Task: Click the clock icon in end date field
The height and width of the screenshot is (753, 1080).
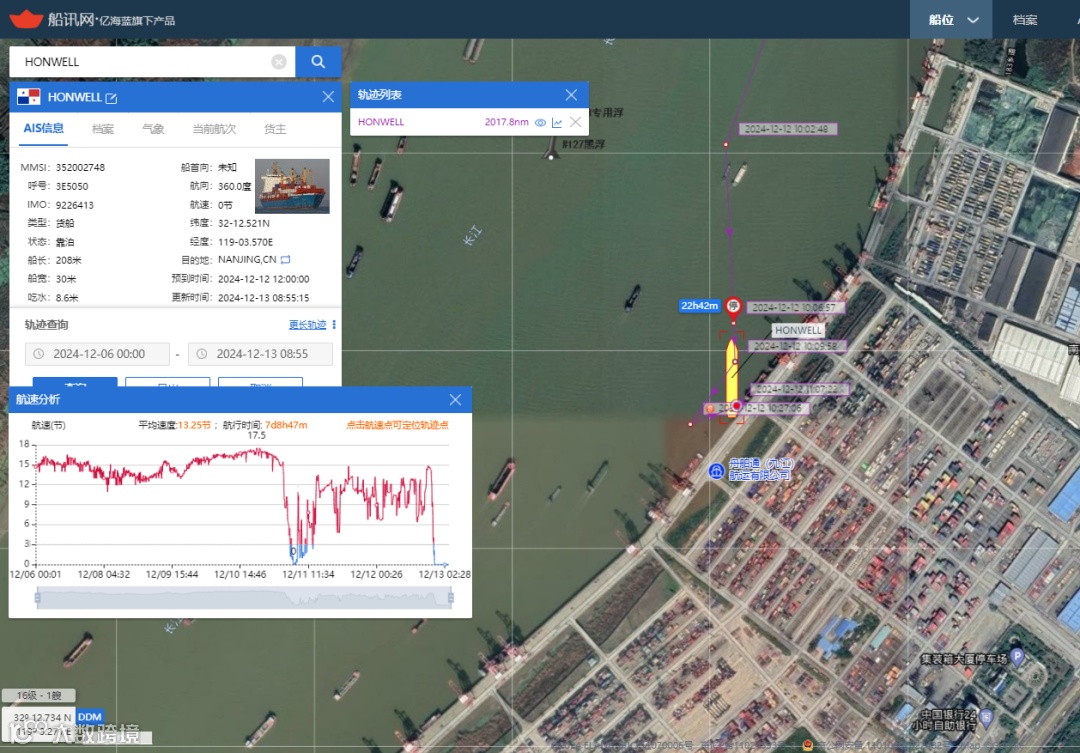Action: [202, 354]
